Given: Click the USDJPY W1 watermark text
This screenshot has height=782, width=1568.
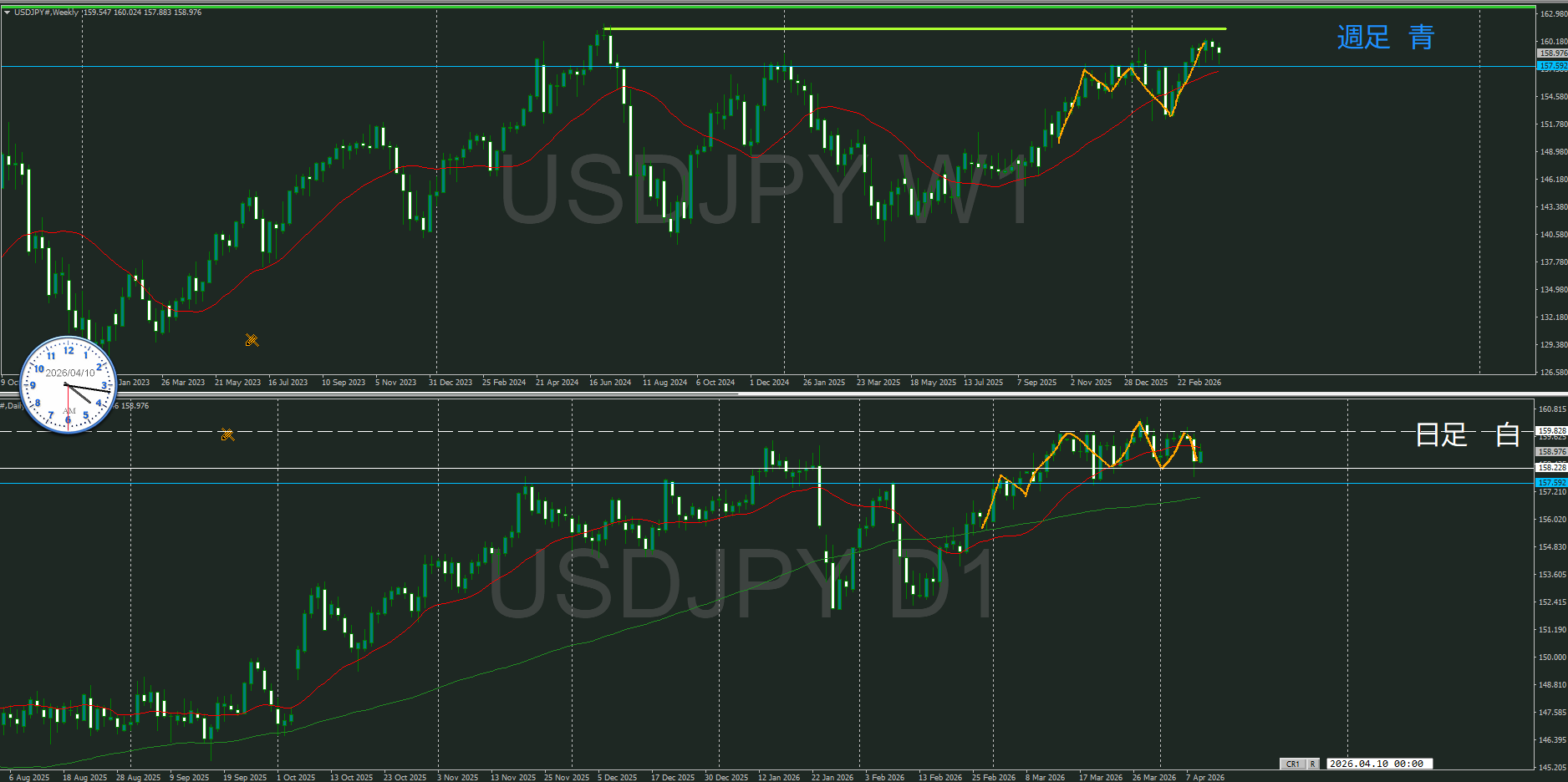Looking at the screenshot, I should coord(765,192).
